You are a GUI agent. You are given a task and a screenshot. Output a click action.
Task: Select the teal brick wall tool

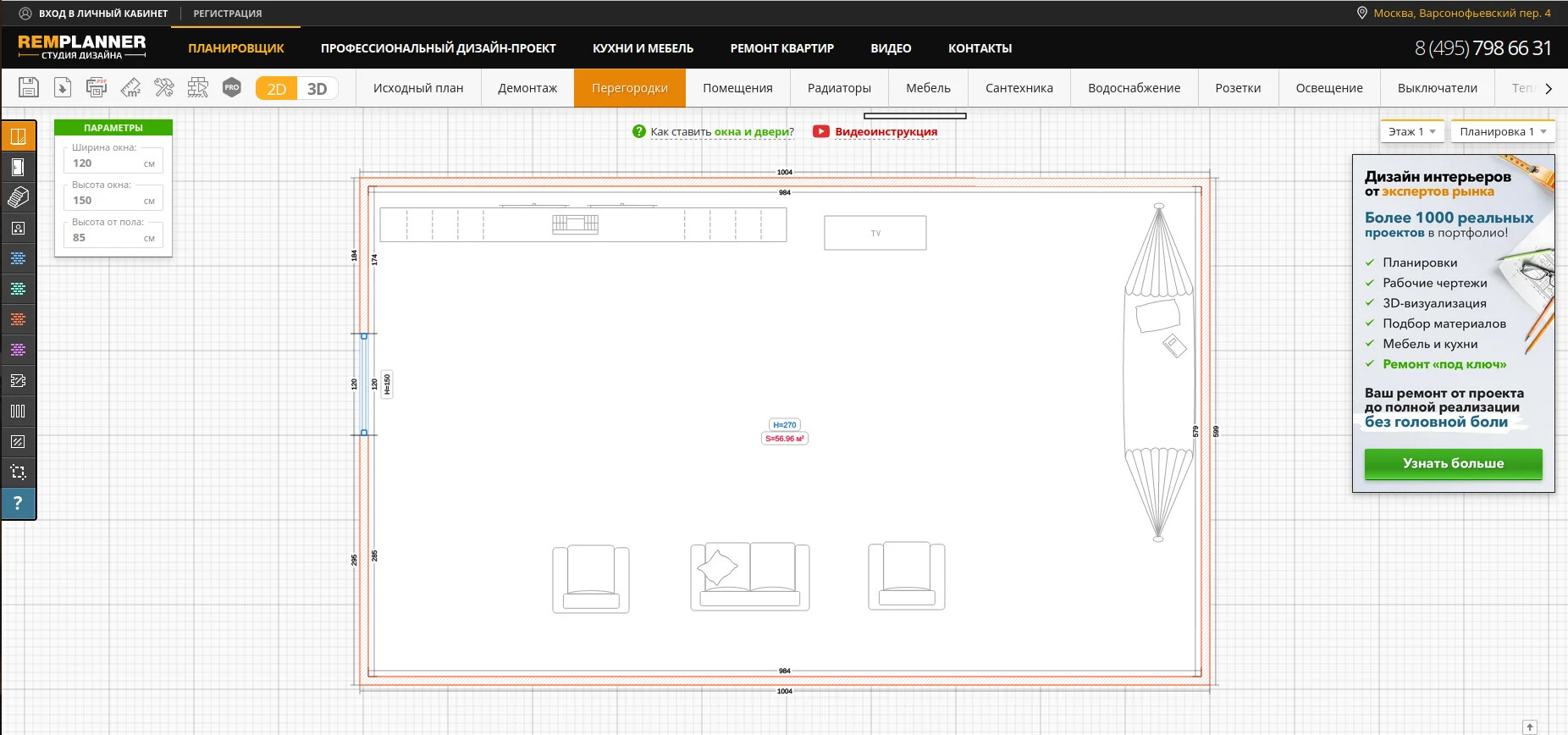tap(18, 289)
